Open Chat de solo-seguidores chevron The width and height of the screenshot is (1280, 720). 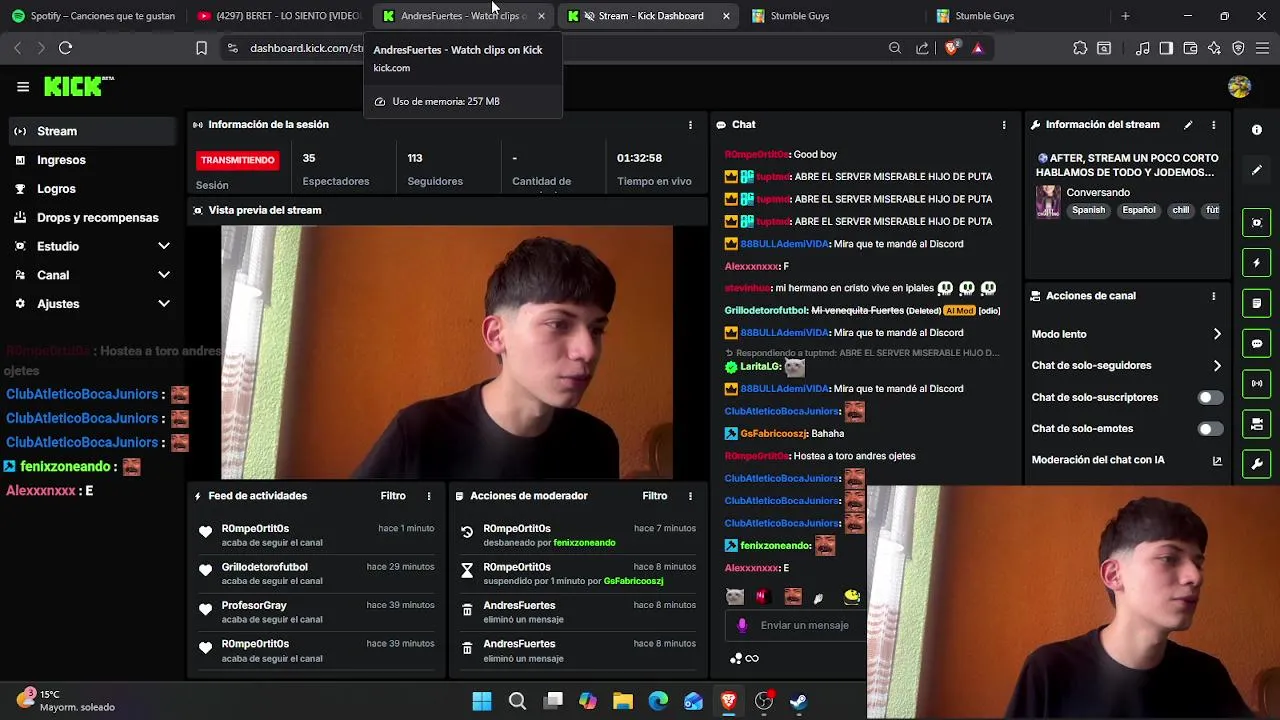pyautogui.click(x=1217, y=366)
